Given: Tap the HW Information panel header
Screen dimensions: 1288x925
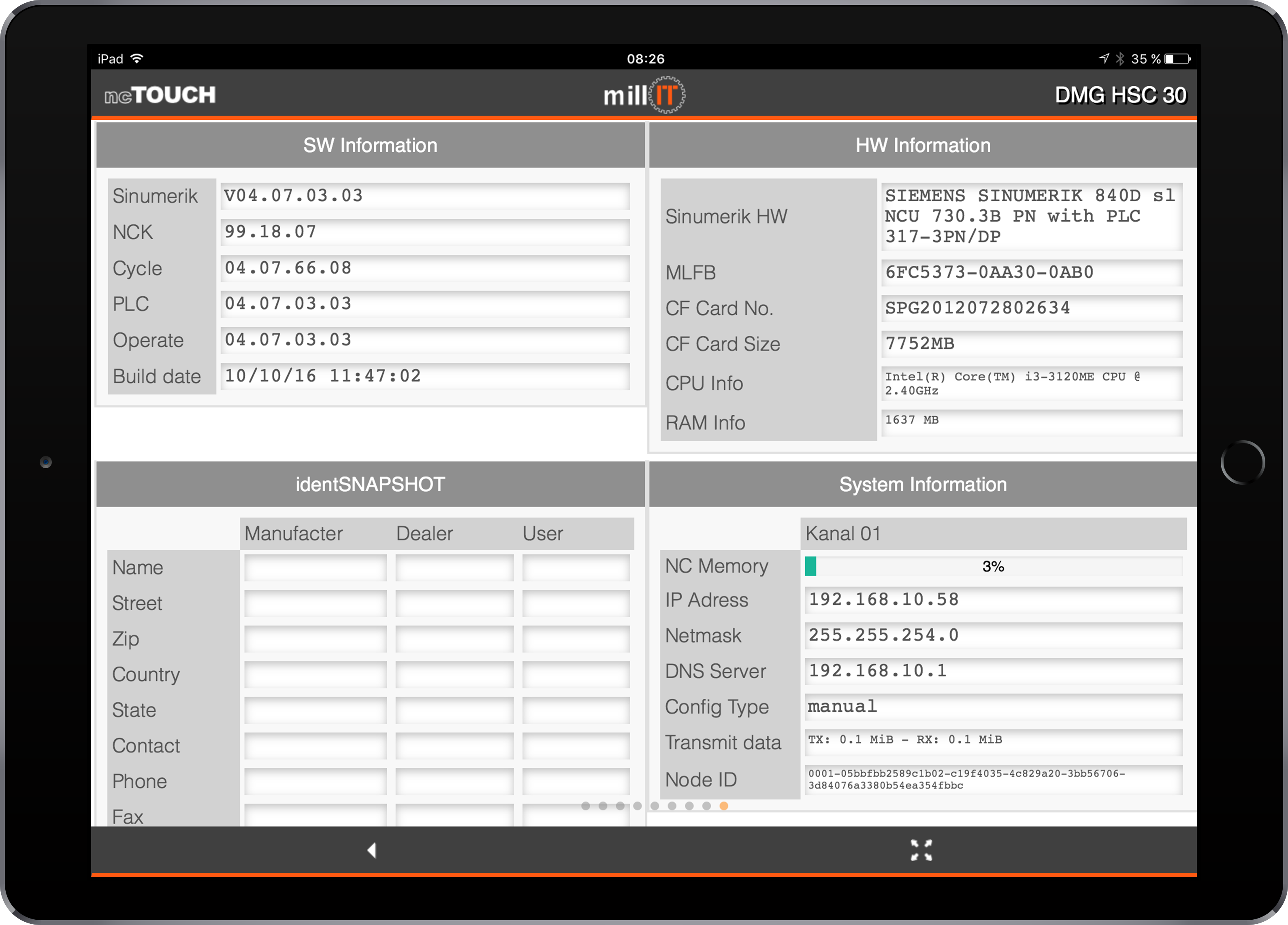Looking at the screenshot, I should [x=923, y=145].
